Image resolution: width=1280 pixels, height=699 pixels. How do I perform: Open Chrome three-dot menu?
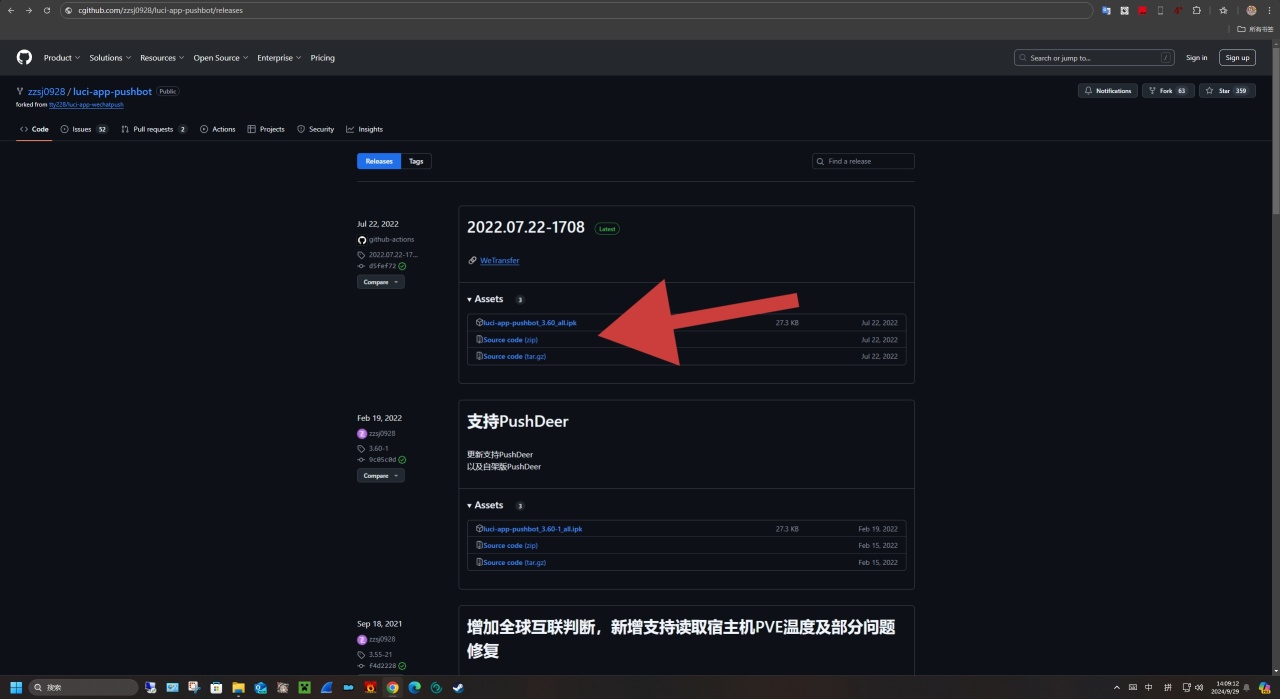(1269, 10)
